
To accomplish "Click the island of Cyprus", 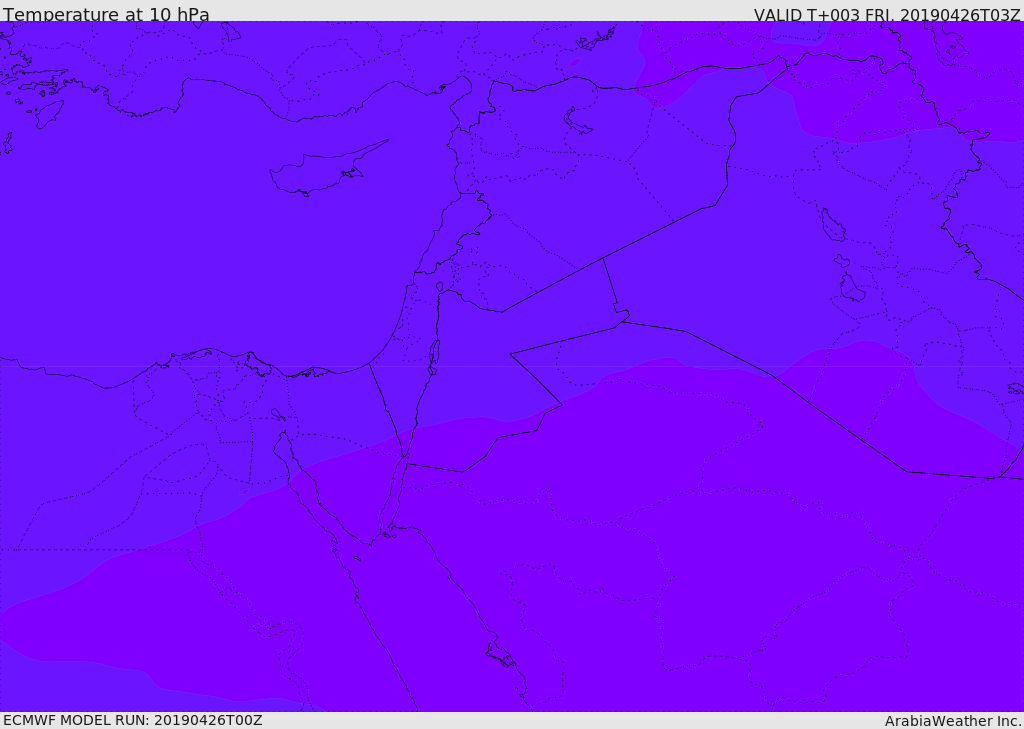I will (320, 172).
